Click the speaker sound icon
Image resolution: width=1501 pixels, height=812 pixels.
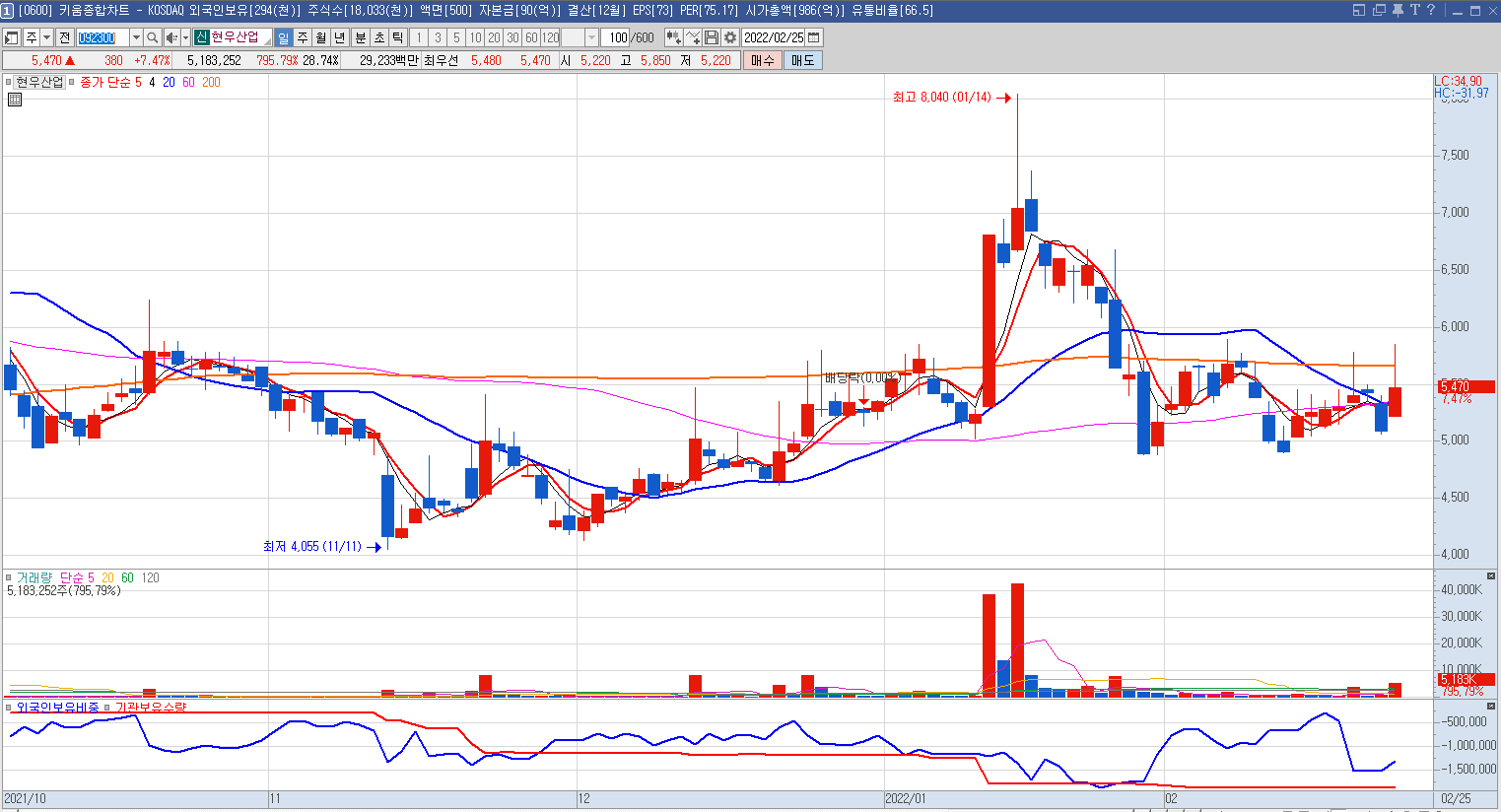click(171, 37)
